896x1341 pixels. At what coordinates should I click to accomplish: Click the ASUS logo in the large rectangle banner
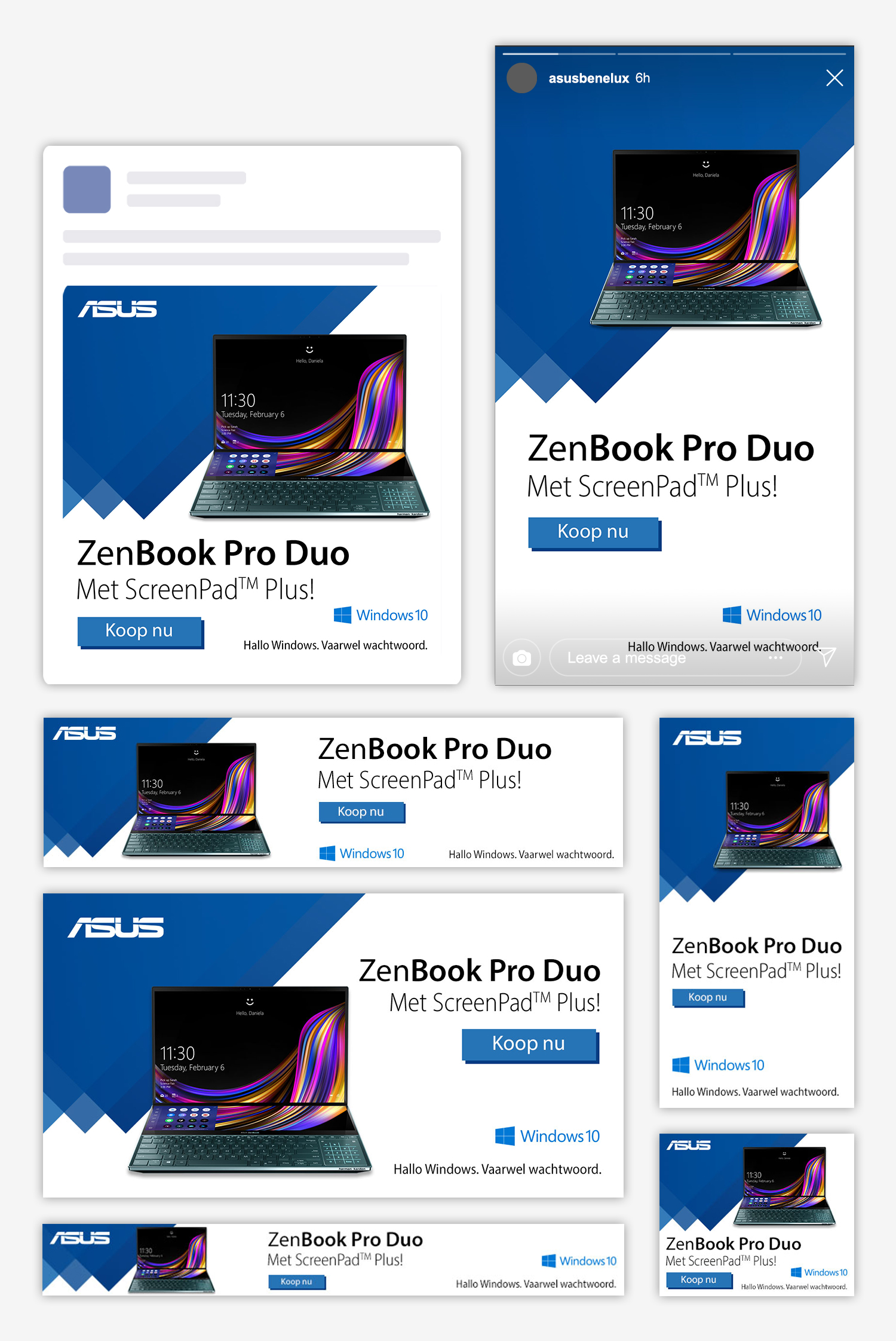click(x=116, y=927)
